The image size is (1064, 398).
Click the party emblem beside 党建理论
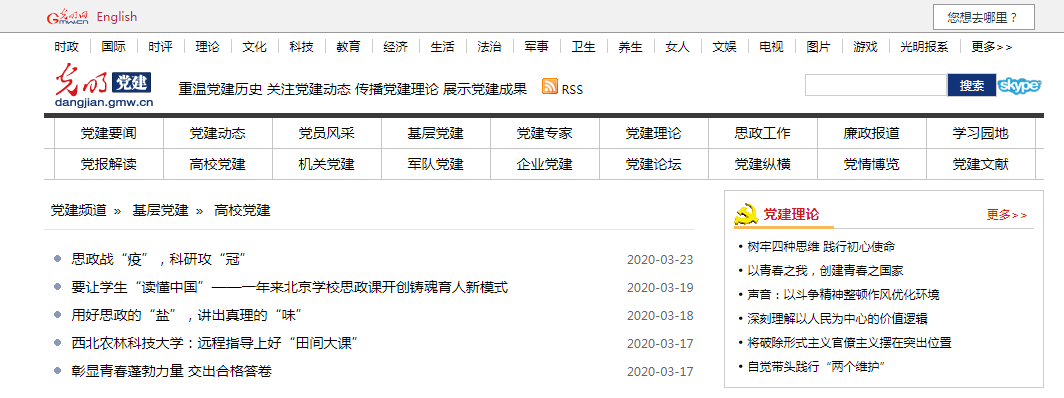(746, 214)
